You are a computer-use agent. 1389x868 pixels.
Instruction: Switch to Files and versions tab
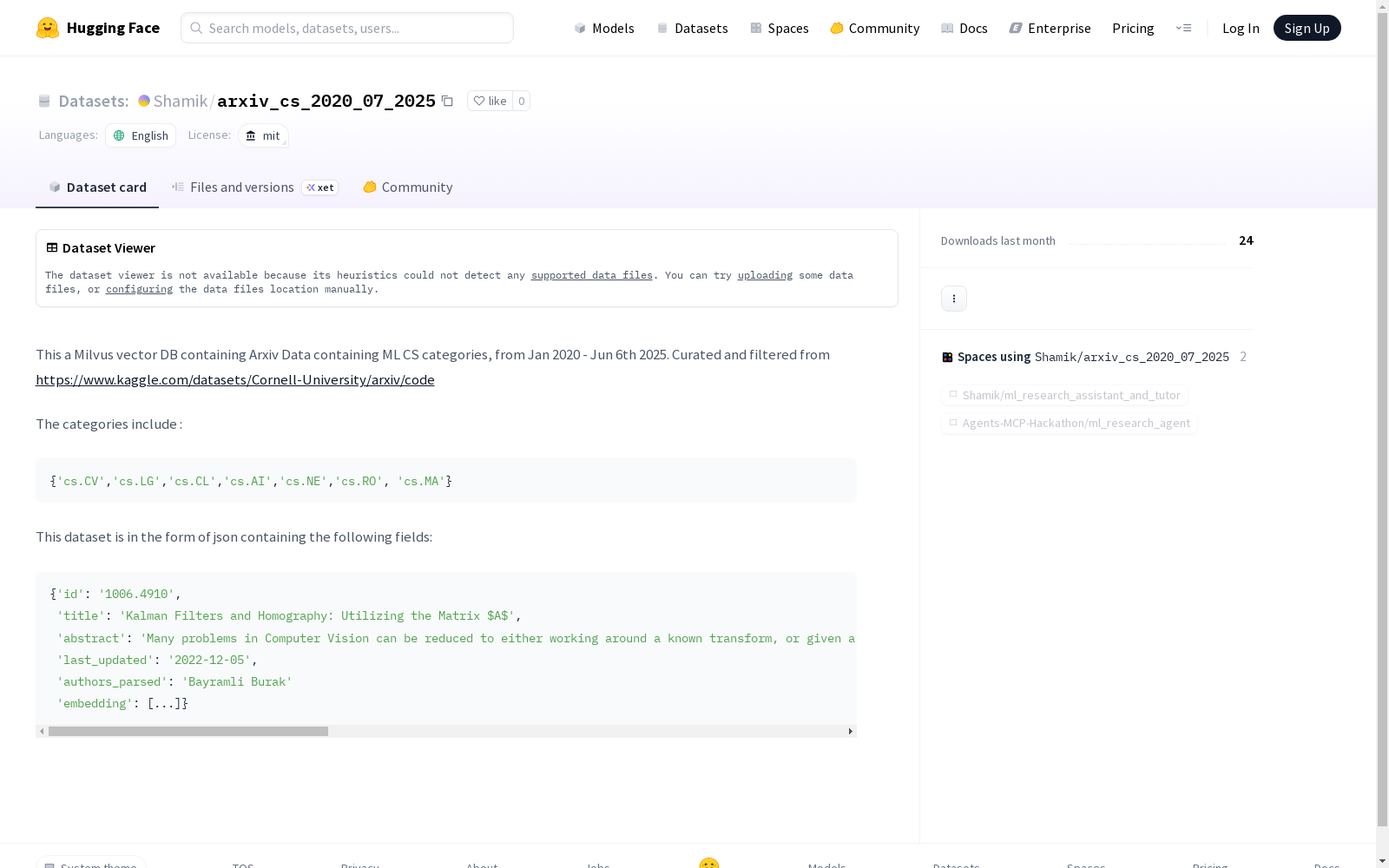tap(255, 187)
